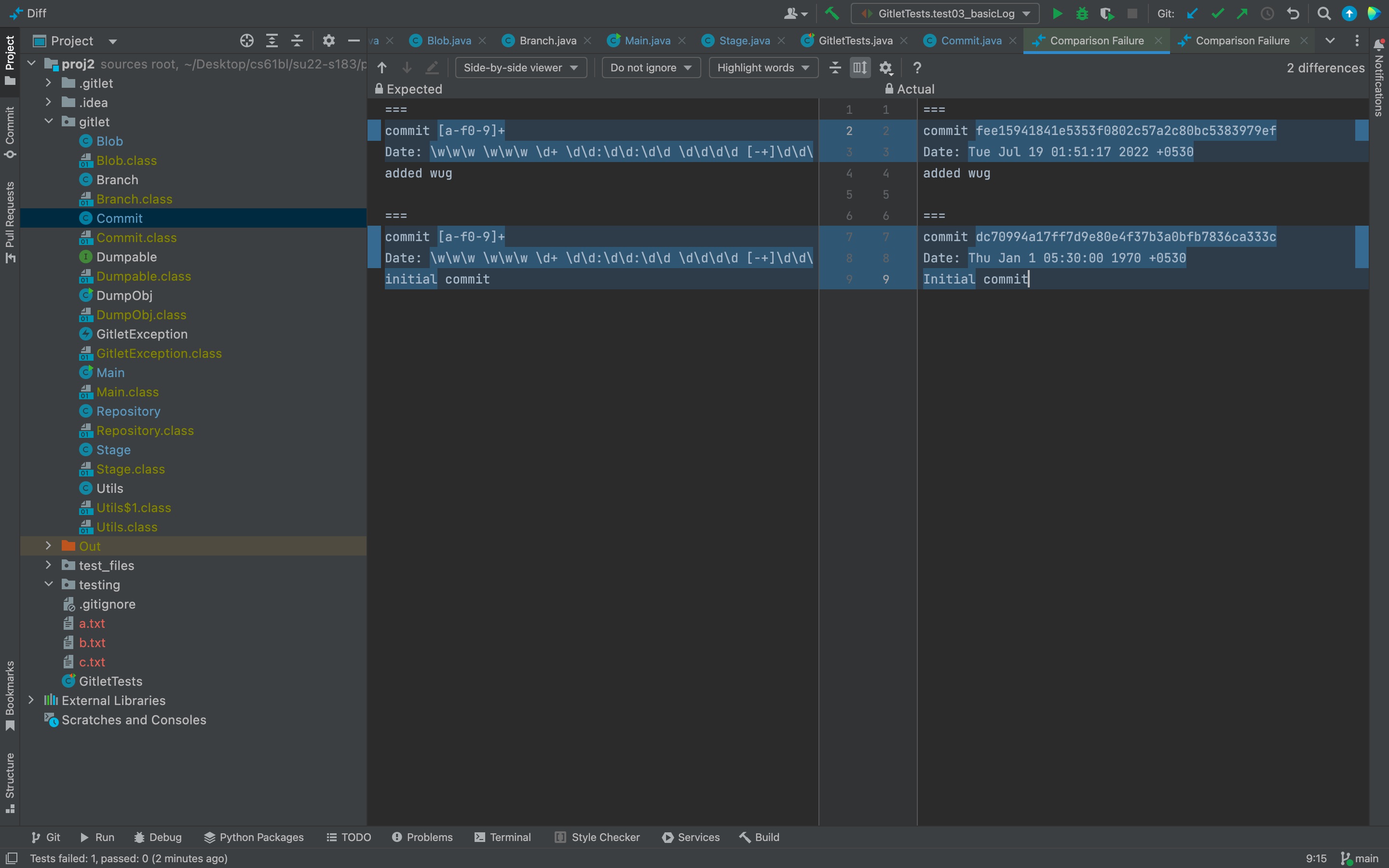
Task: Toggle collapse unchanged fragments button
Action: click(x=835, y=68)
